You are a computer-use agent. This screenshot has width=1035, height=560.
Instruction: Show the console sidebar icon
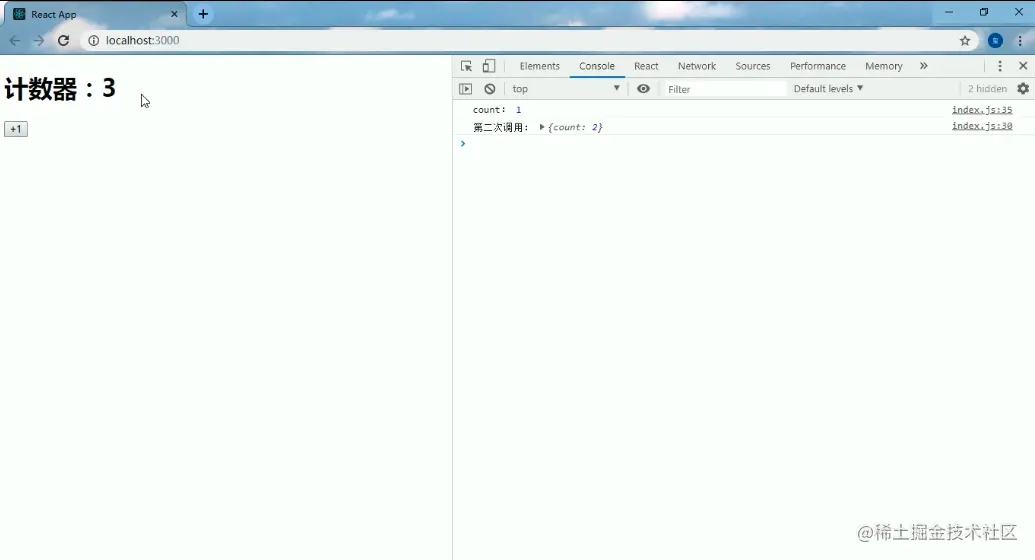tap(465, 88)
